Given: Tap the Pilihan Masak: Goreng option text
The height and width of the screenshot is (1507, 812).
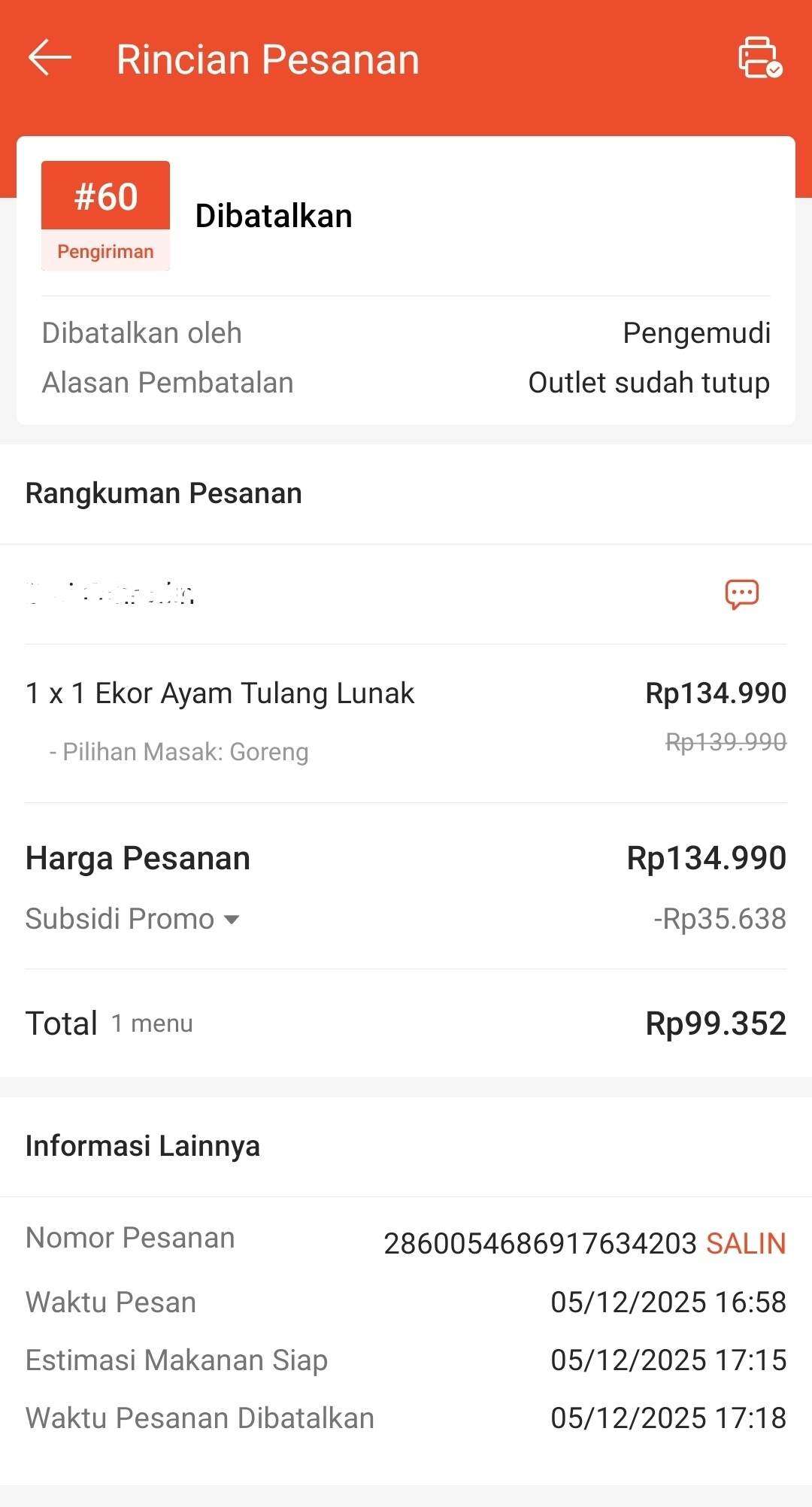Looking at the screenshot, I should tap(179, 752).
